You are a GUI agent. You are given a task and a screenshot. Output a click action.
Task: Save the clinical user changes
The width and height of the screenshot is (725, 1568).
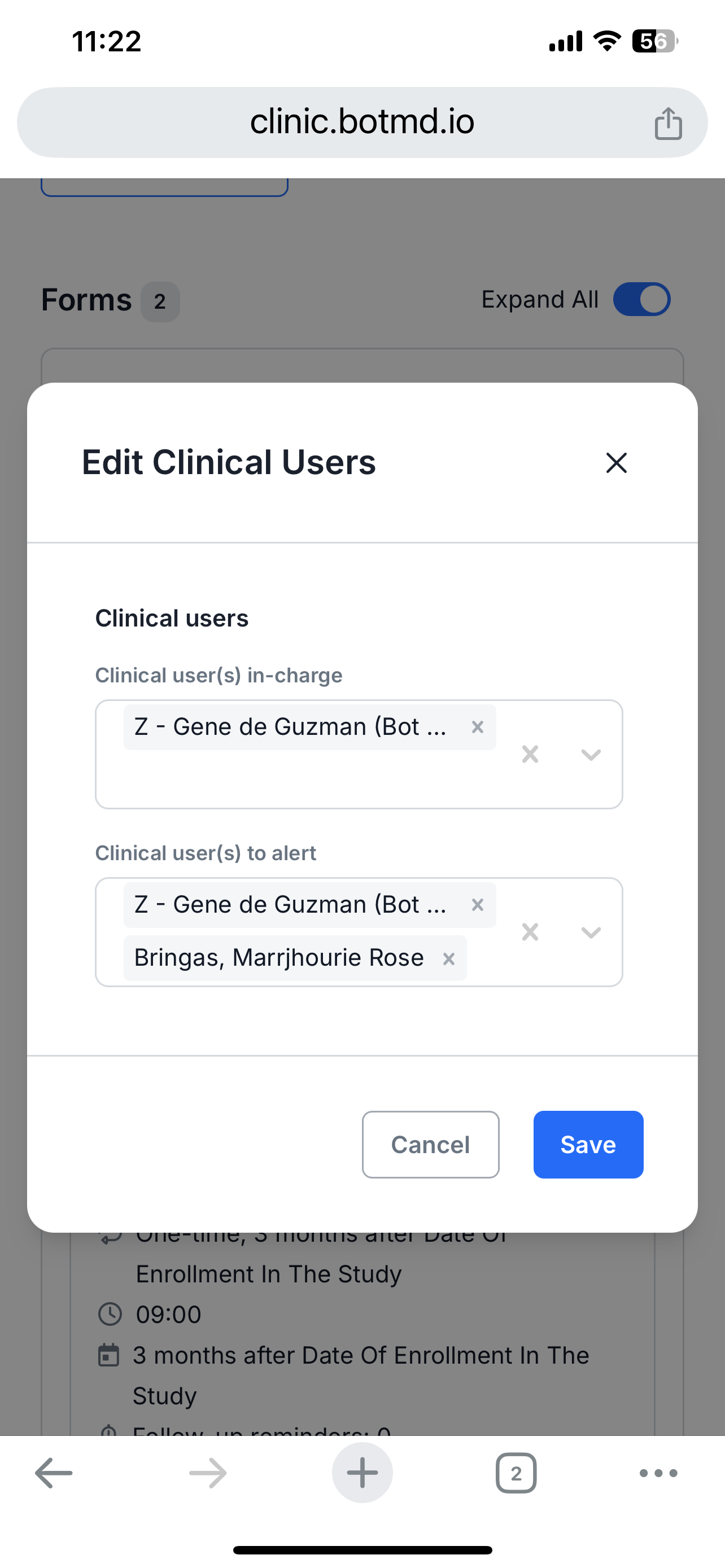(x=587, y=1144)
